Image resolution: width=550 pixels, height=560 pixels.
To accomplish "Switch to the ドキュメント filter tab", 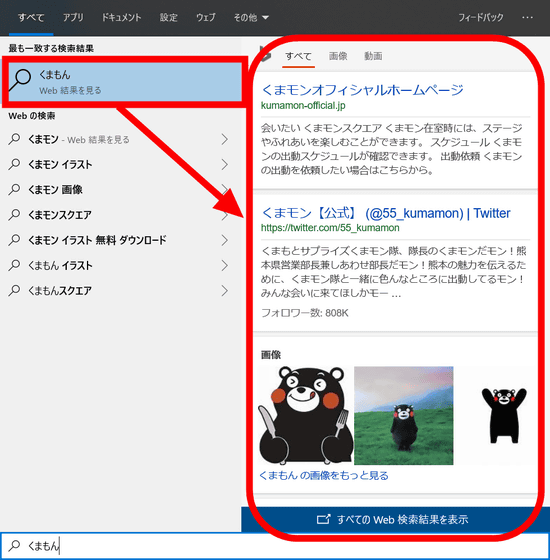I will [x=121, y=17].
